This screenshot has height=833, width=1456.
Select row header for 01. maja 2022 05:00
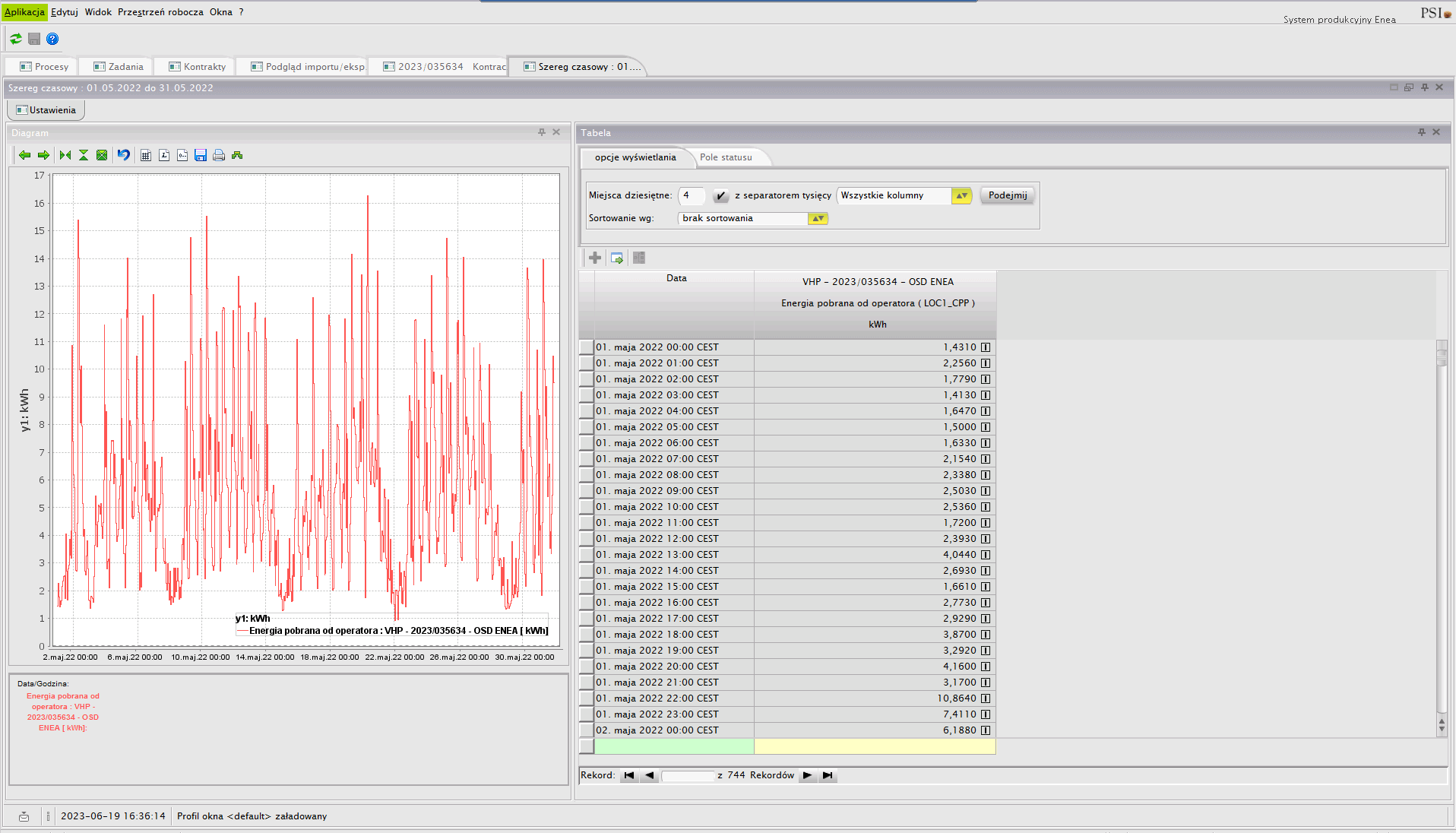(586, 427)
